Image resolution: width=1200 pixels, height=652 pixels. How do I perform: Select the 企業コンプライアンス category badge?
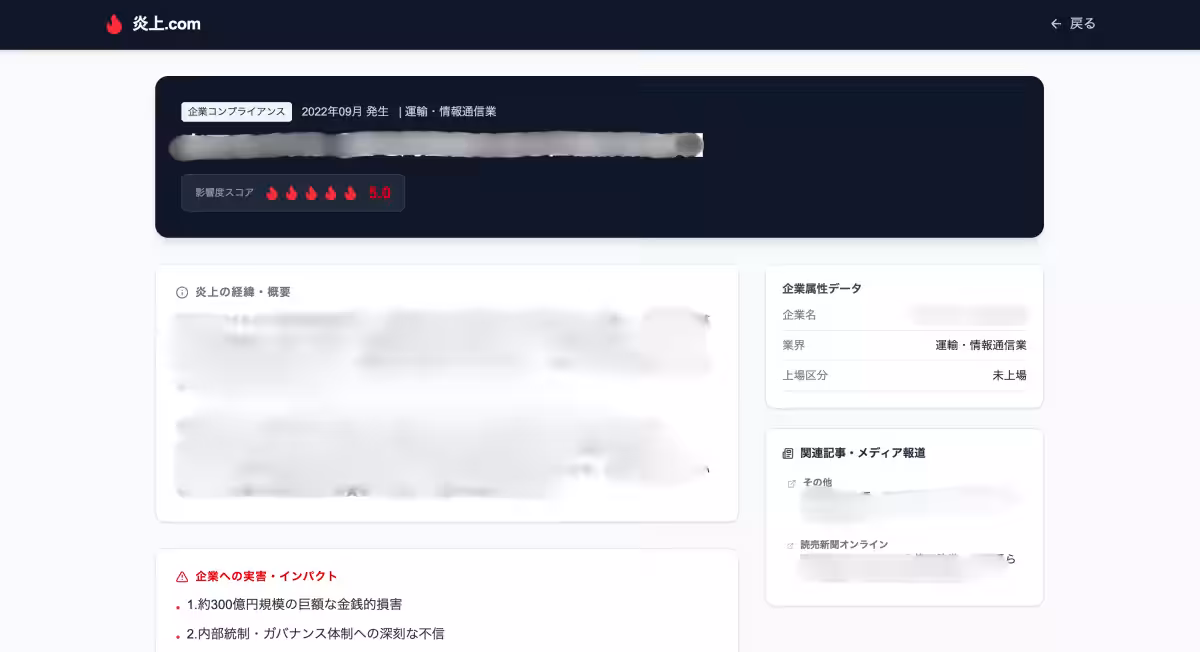[236, 111]
